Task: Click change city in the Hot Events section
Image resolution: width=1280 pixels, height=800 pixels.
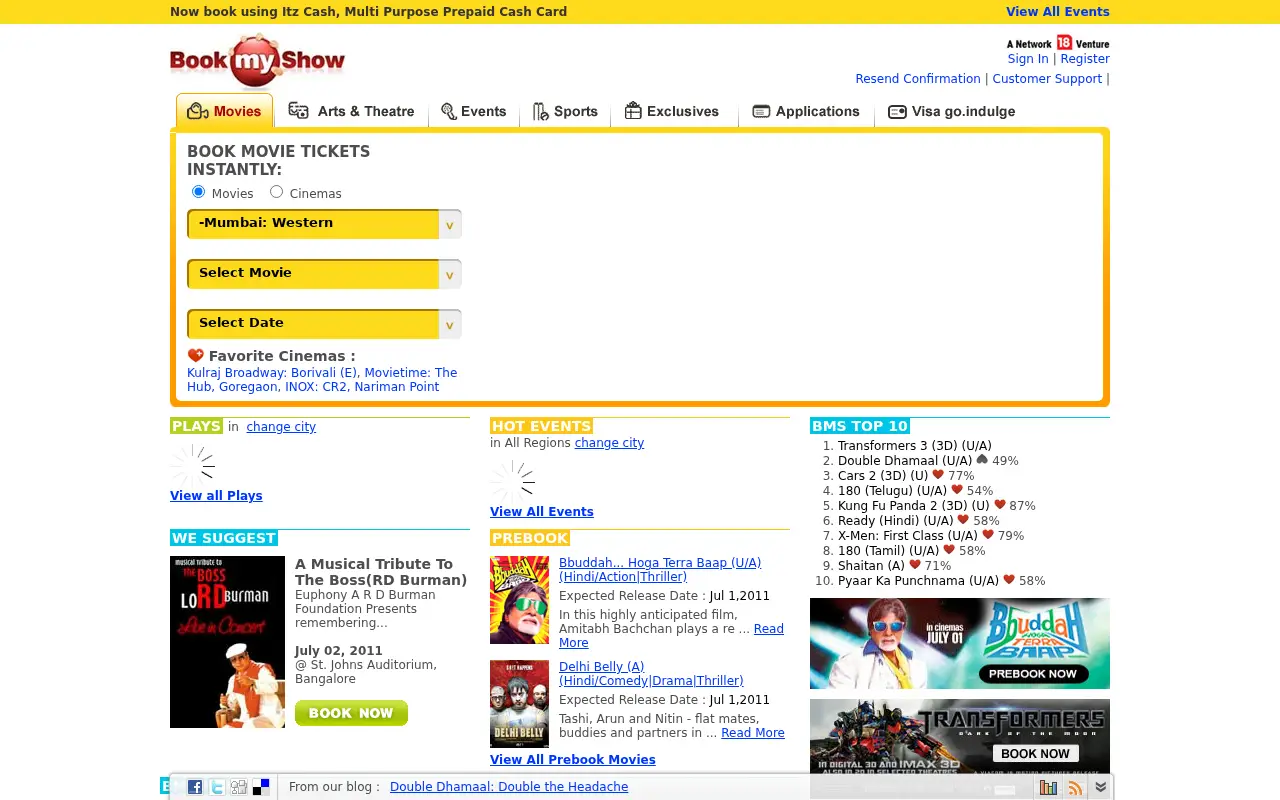Action: 609,443
